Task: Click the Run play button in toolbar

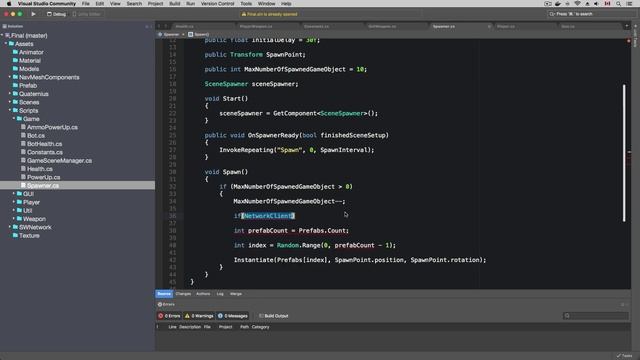Action: (33, 14)
